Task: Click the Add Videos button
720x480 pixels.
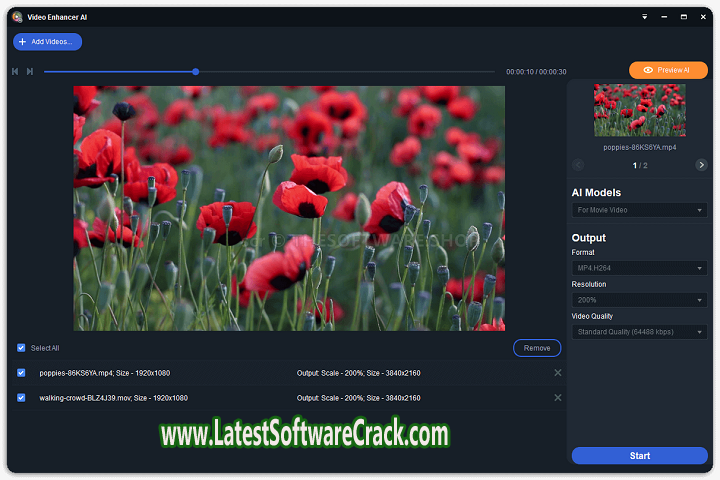Action: (47, 42)
